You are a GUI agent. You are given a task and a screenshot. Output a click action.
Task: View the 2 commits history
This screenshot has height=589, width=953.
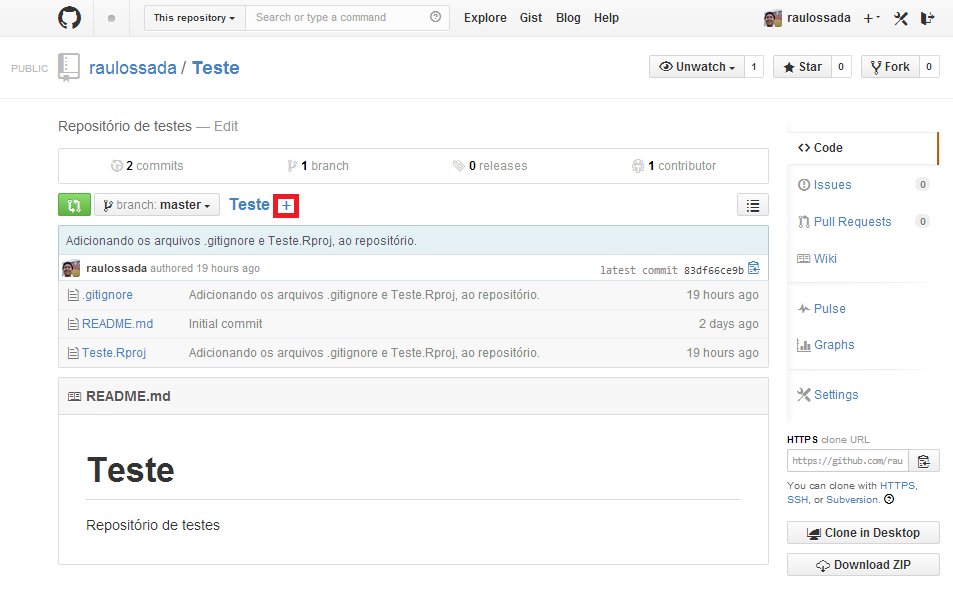tap(147, 165)
